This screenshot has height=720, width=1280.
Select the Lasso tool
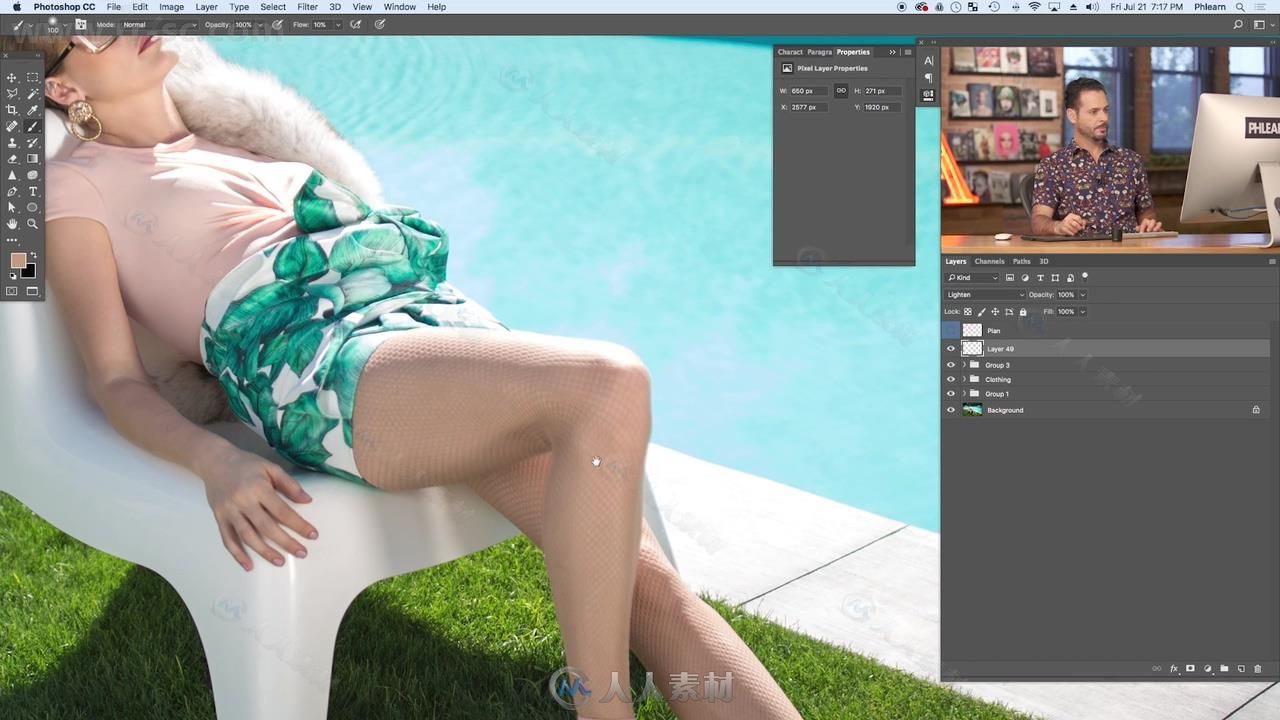coord(12,93)
